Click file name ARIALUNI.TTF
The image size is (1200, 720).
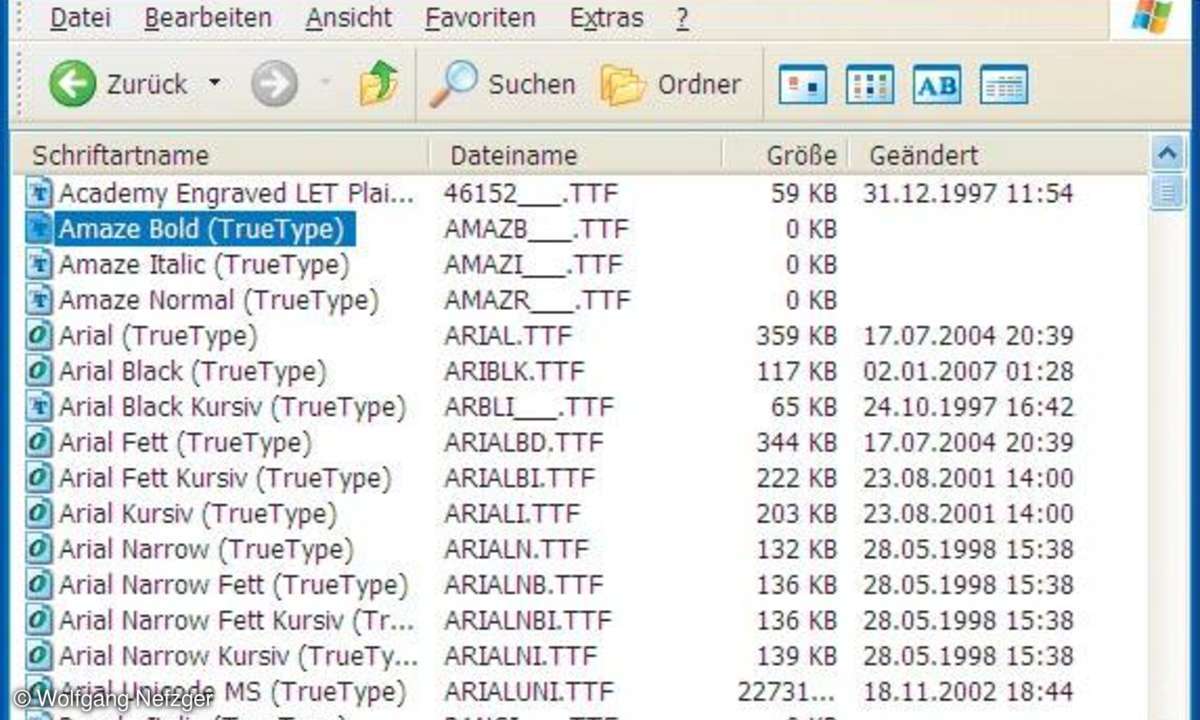(x=530, y=692)
